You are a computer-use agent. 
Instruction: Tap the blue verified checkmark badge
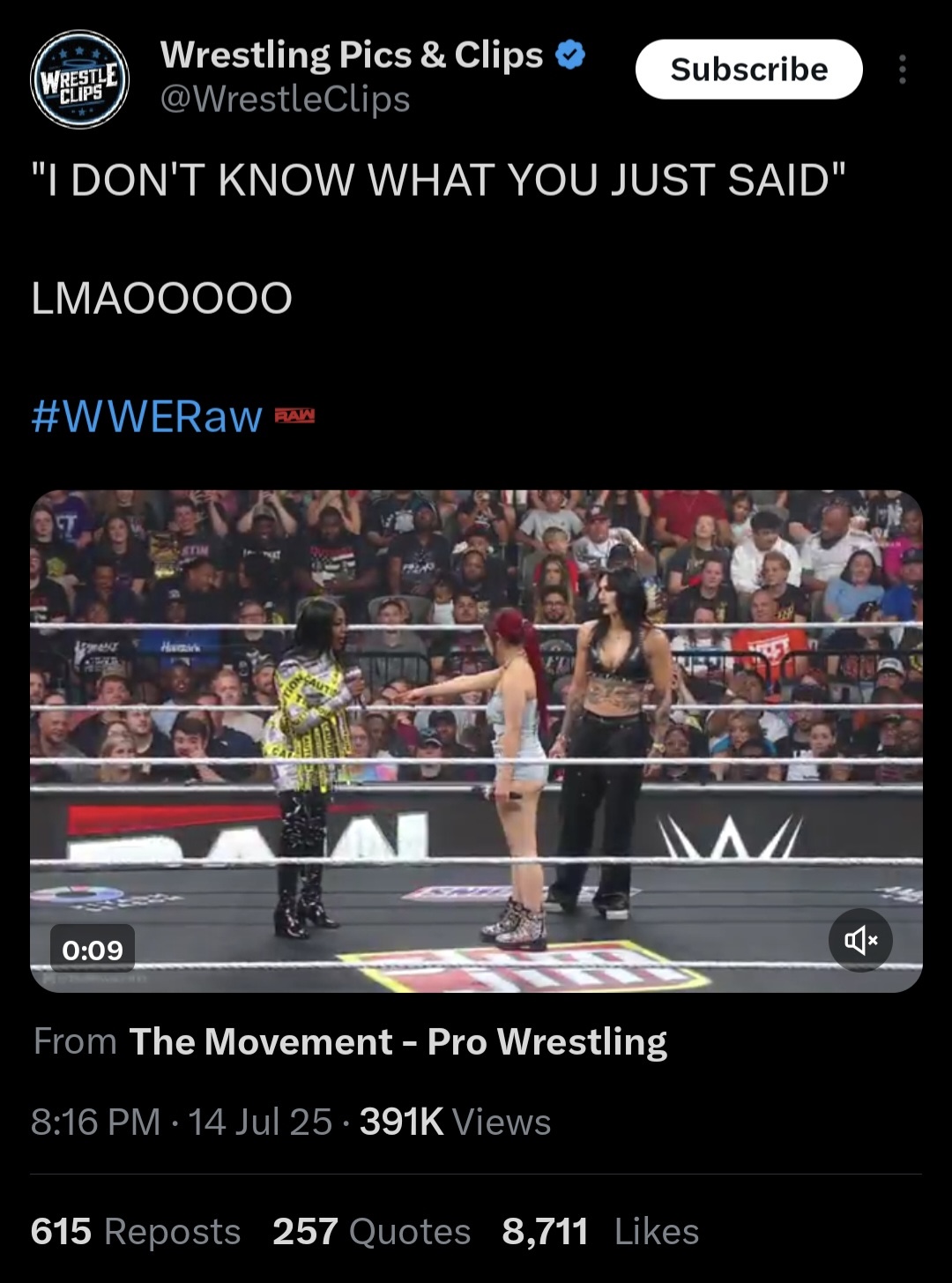coord(570,56)
